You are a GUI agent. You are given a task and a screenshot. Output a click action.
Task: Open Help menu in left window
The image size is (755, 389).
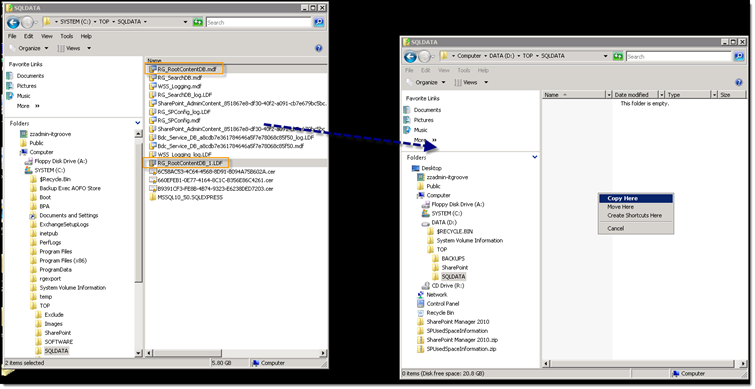[86, 36]
